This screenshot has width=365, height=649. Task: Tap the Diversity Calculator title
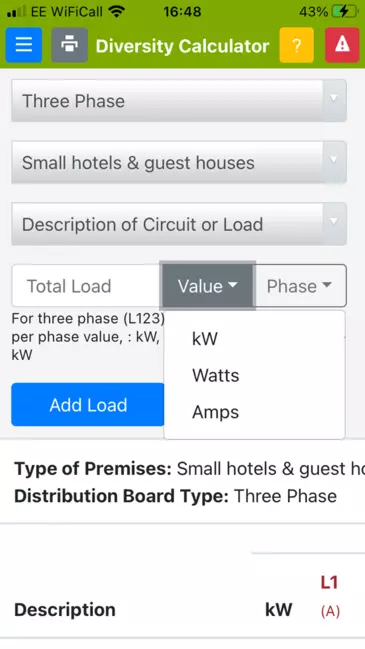tap(182, 46)
